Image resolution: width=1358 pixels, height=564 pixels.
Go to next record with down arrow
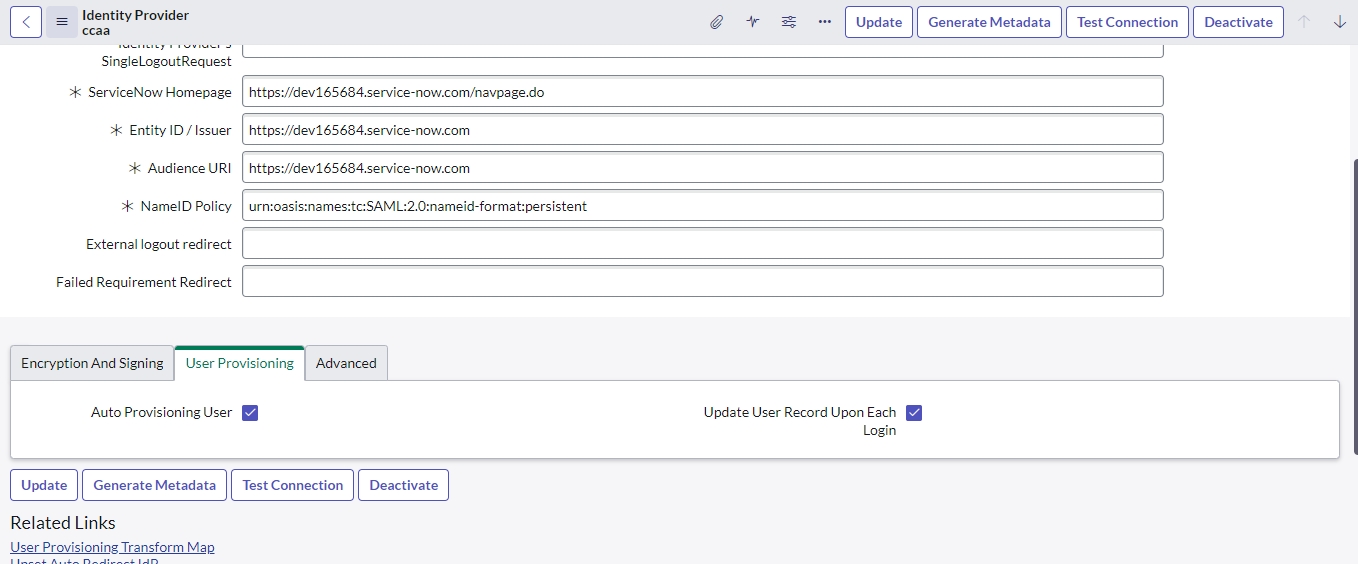(x=1340, y=22)
